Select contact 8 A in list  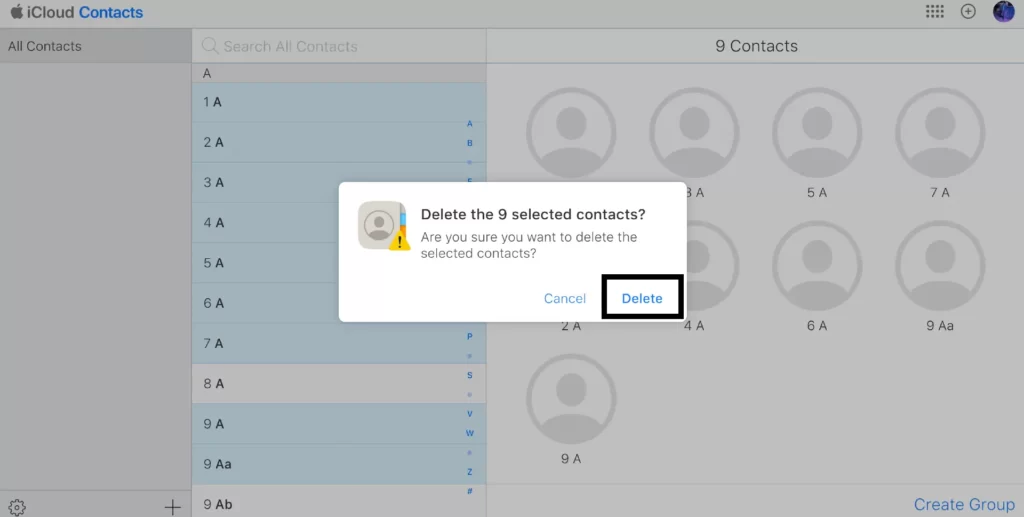[339, 384]
